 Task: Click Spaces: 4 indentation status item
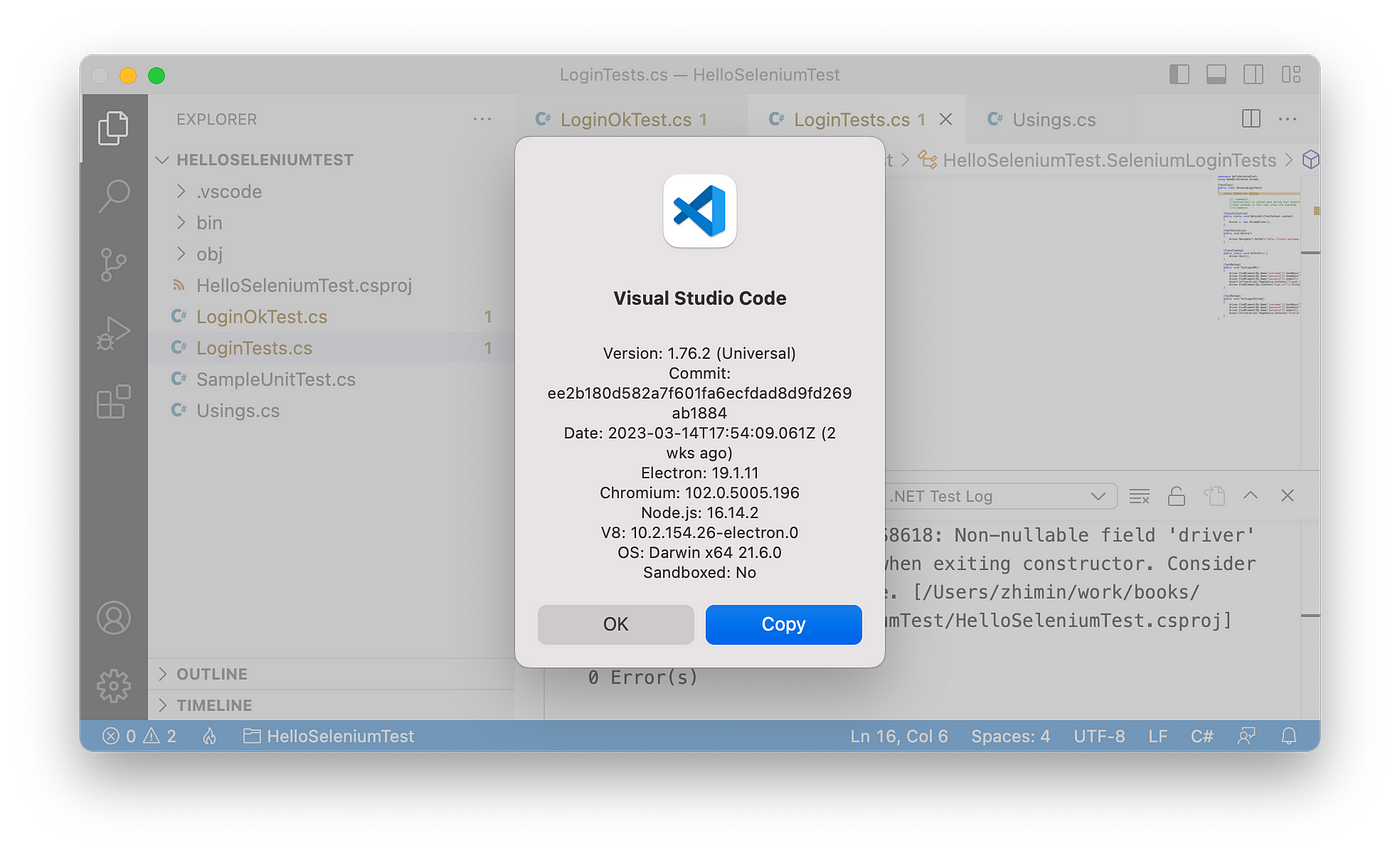(x=1011, y=736)
